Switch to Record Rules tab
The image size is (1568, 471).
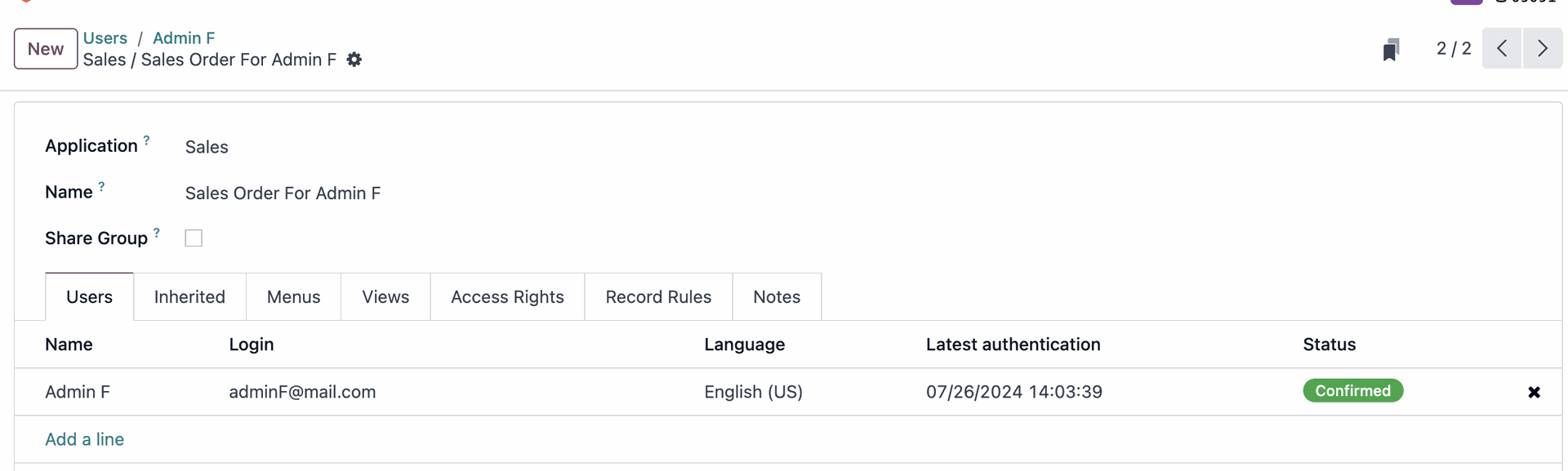click(x=658, y=297)
